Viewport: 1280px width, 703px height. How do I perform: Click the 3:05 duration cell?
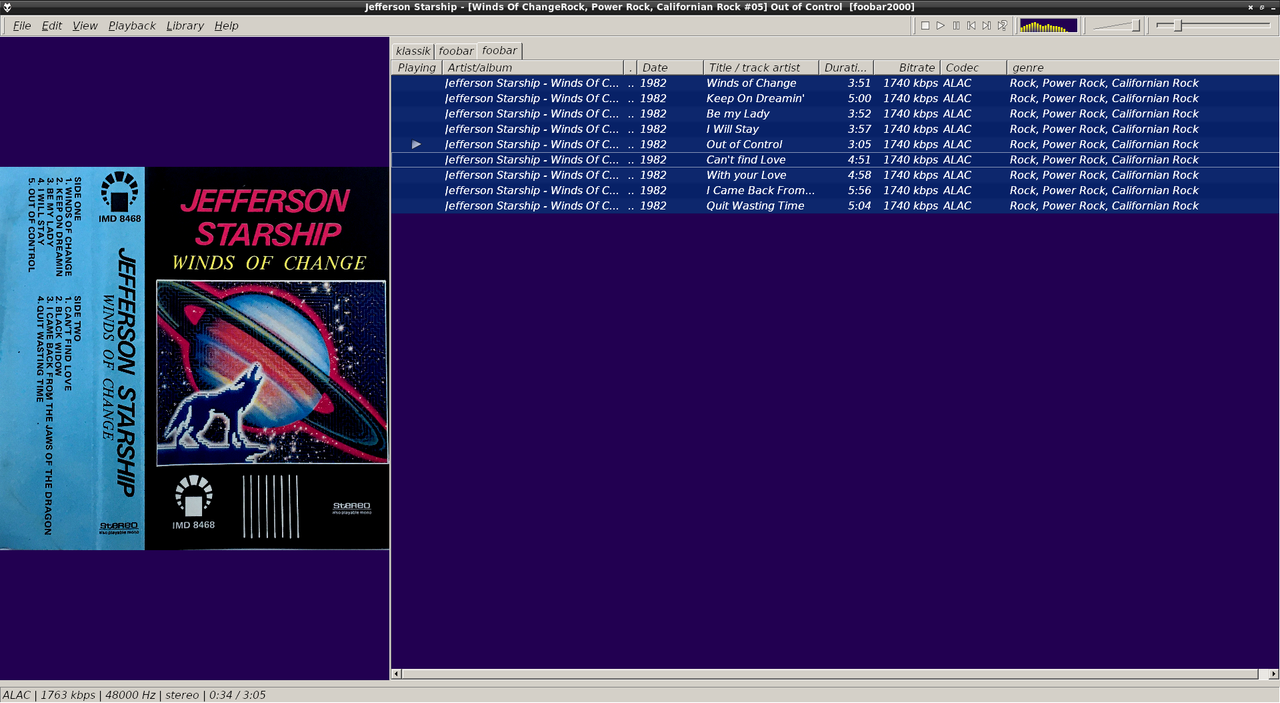coord(859,144)
